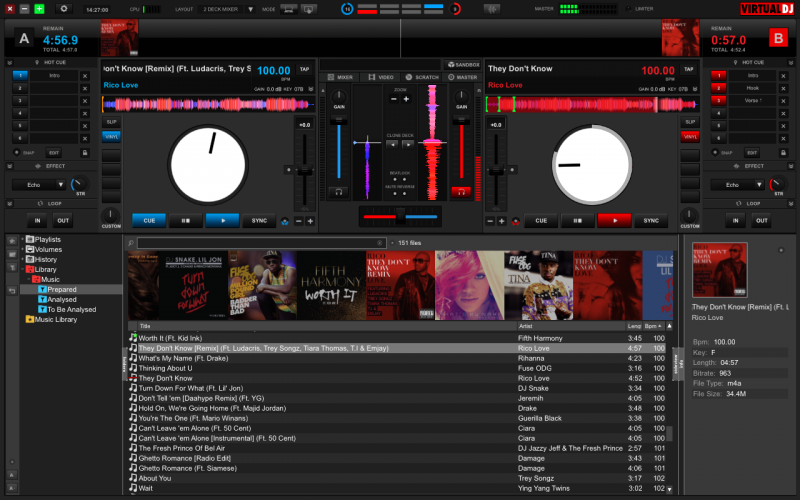Set deck B loop OUT point
Viewport: 800px width, 500px height.
[762, 220]
